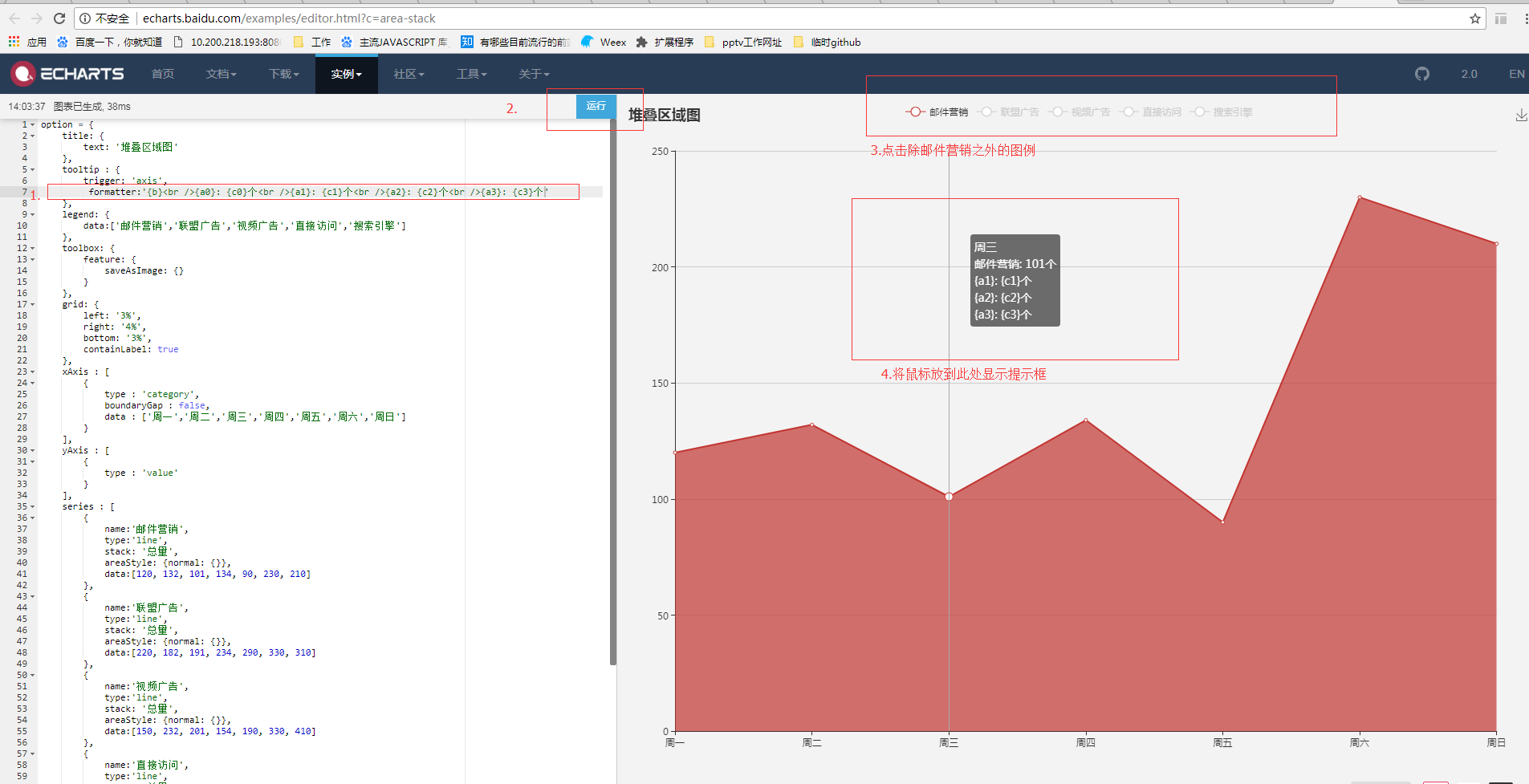Screen dimensions: 1529x784
Task: Click the ECHARTS logo in the navbar
Action: tap(68, 74)
